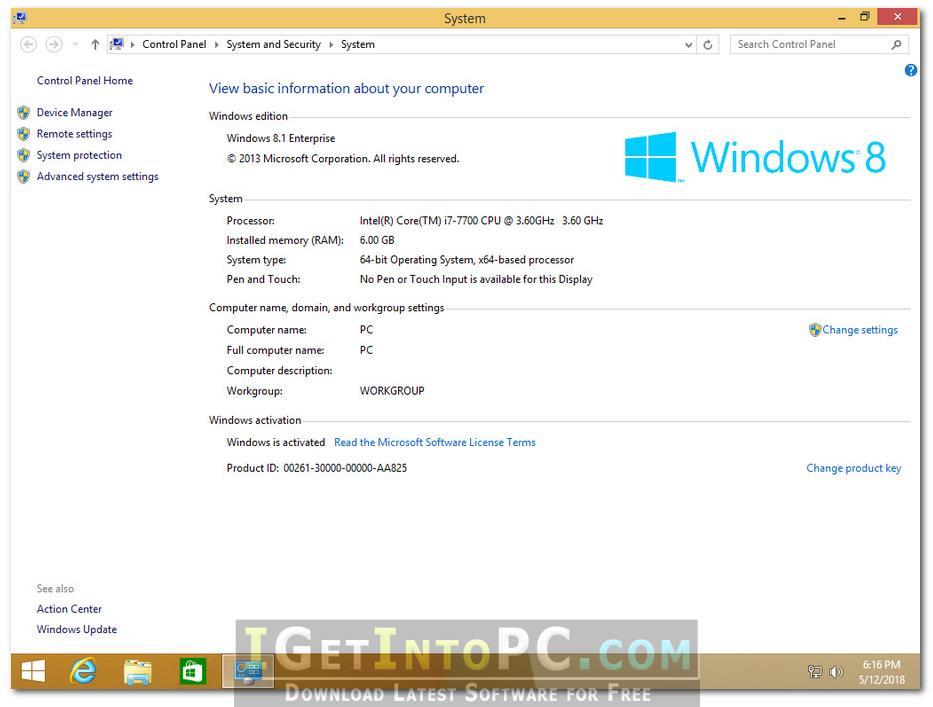Open Windows Update under See also
Image resolution: width=933 pixels, height=707 pixels.
77,629
